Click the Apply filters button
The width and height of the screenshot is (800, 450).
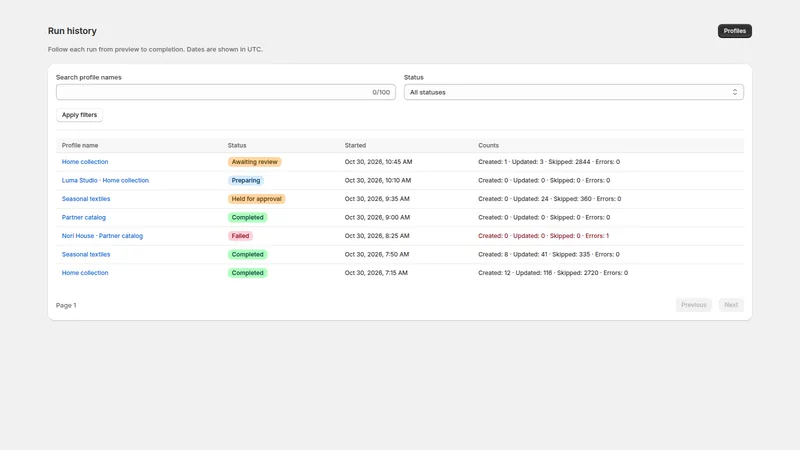pyautogui.click(x=79, y=115)
